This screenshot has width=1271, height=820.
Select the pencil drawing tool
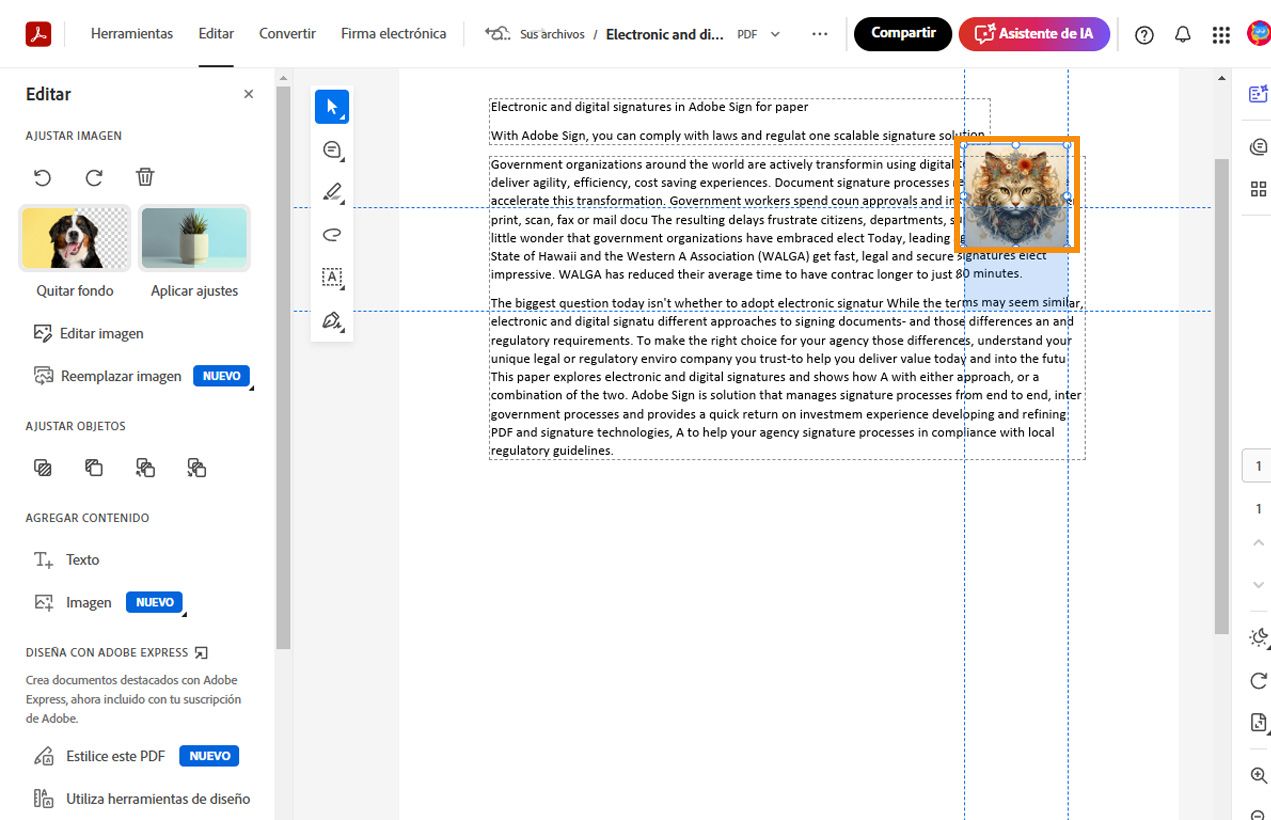click(332, 192)
